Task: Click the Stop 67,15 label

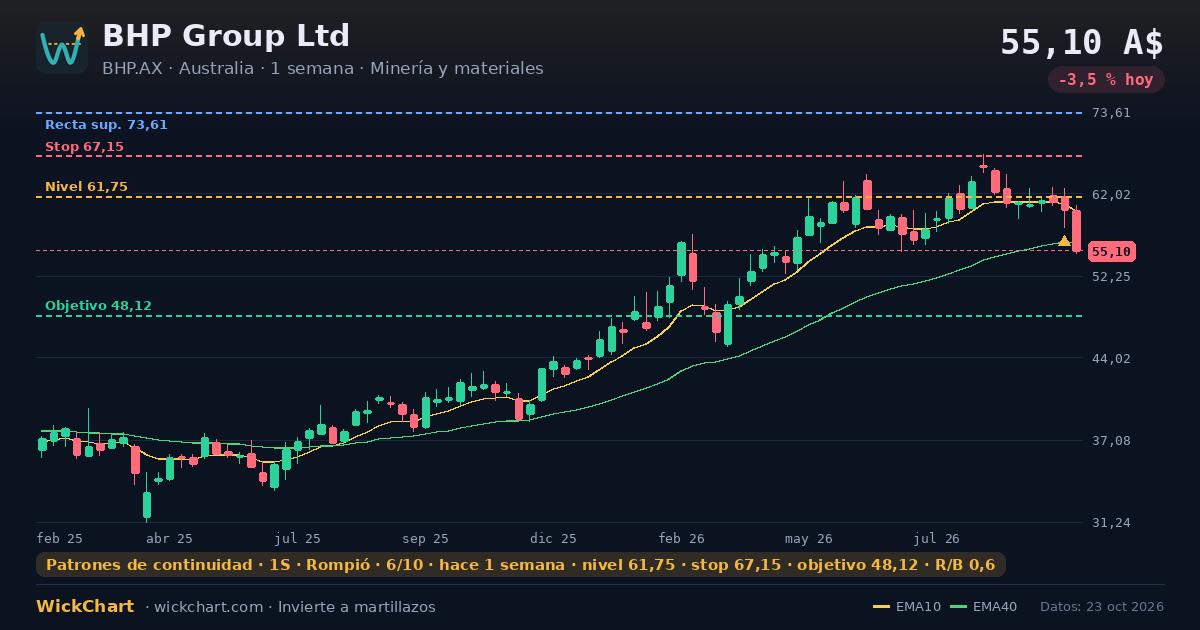Action: click(x=84, y=147)
